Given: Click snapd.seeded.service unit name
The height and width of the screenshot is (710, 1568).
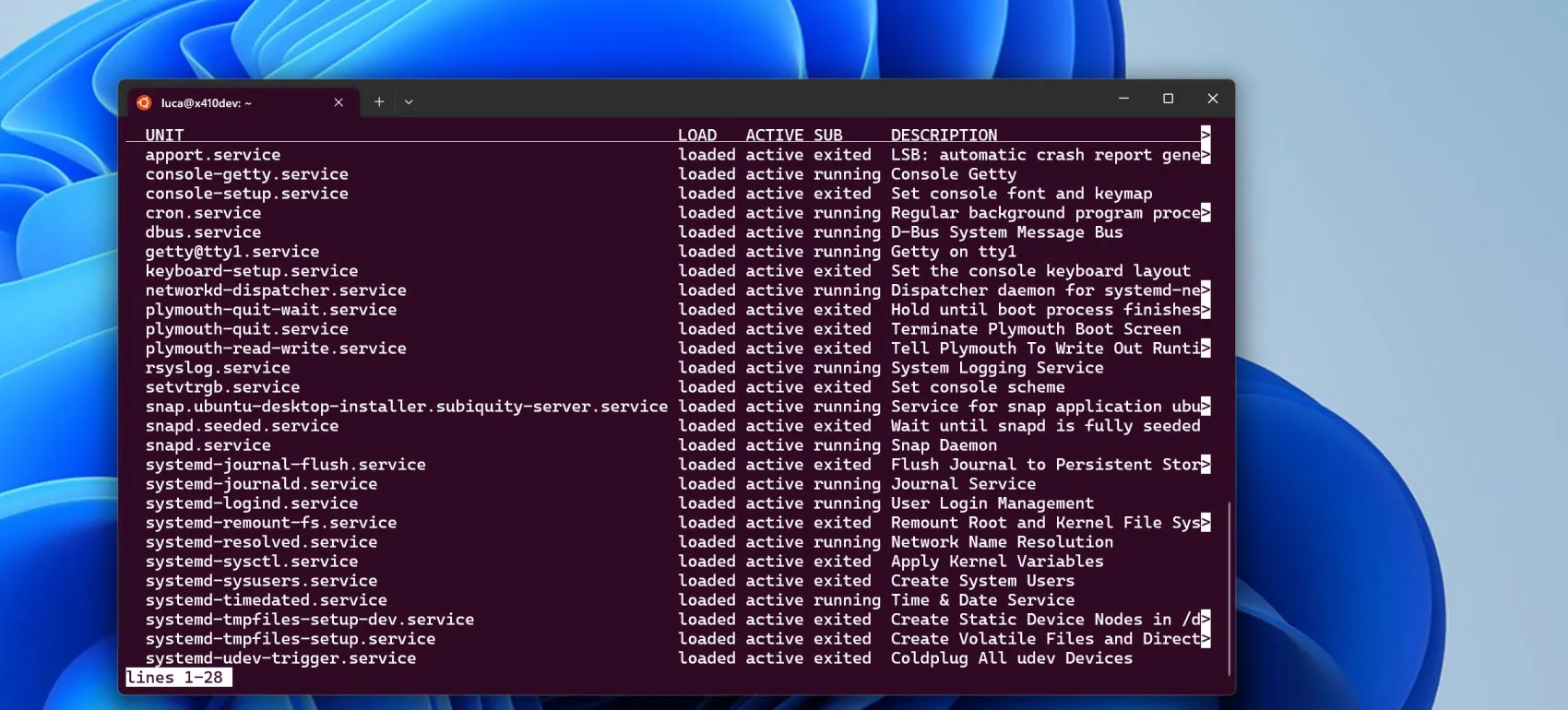Looking at the screenshot, I should point(242,426).
